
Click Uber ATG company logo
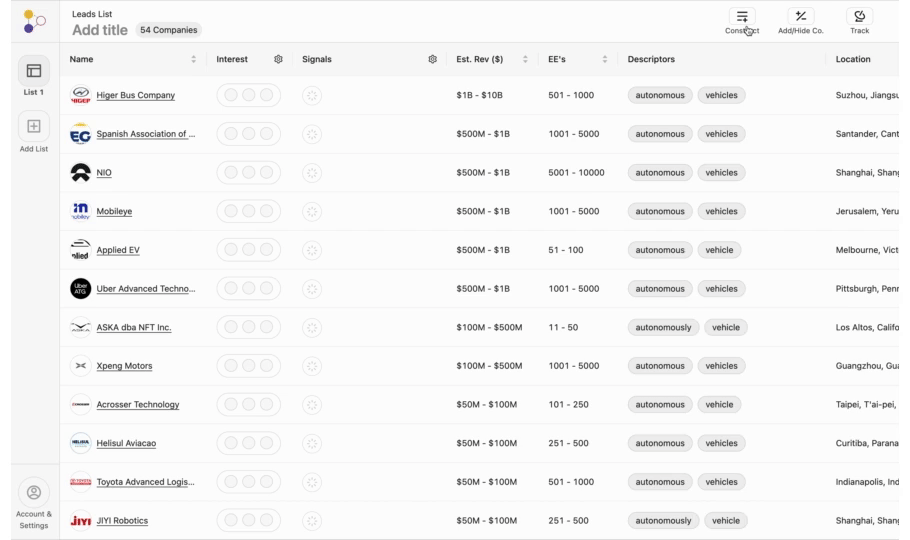coord(81,289)
